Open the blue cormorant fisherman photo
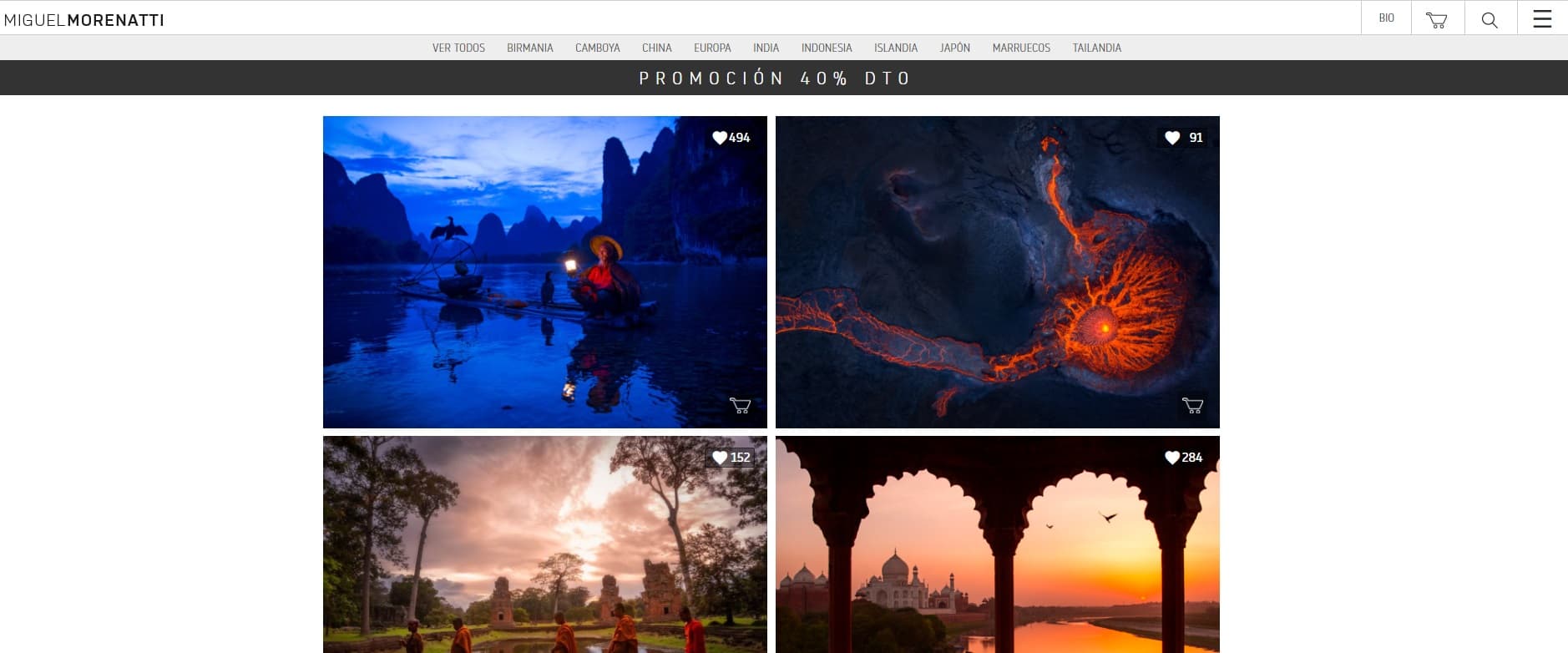The image size is (1568, 653). tap(545, 272)
